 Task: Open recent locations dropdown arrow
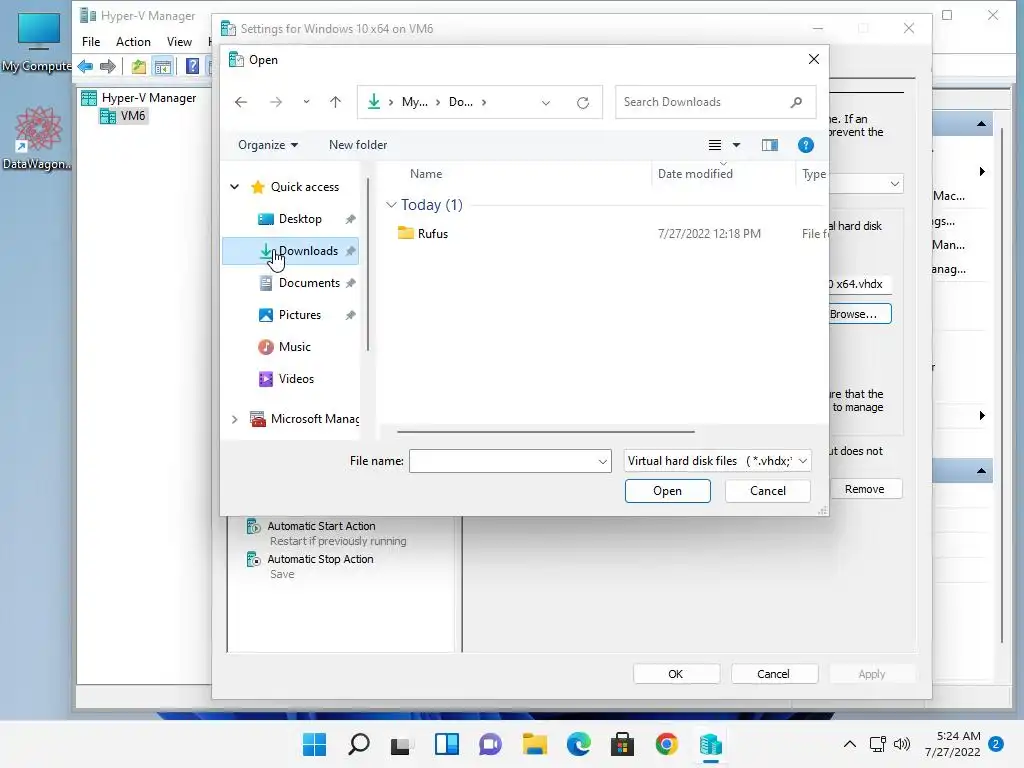click(306, 102)
